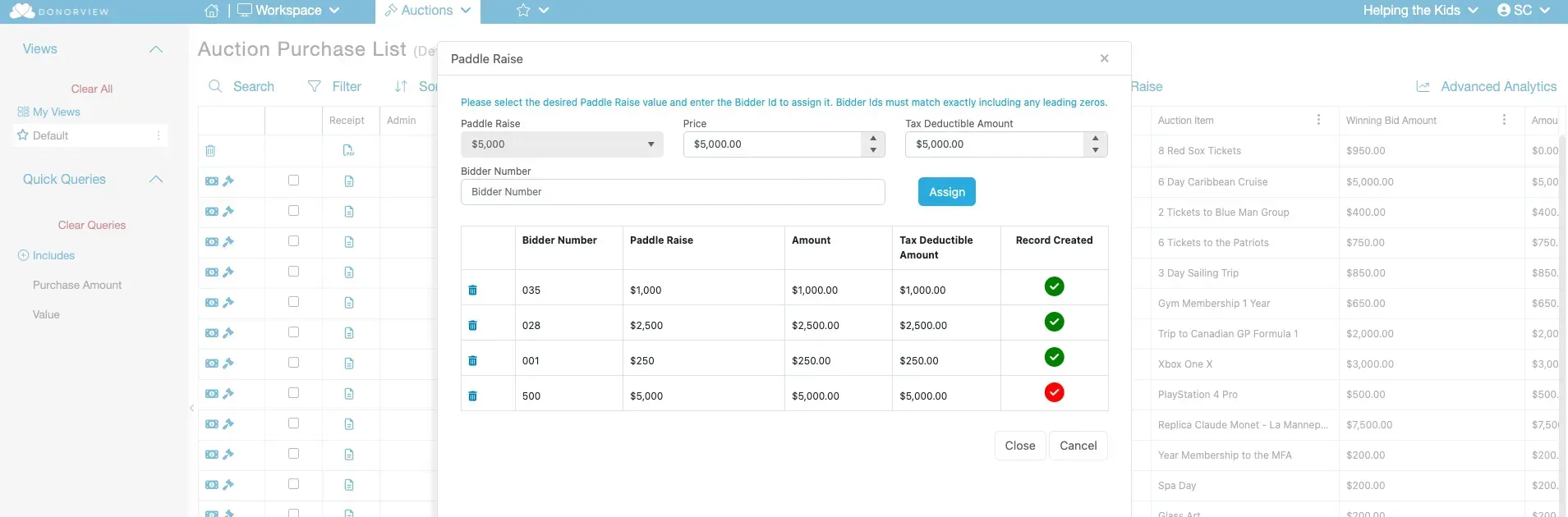Screen dimensions: 1568x517
Task: Open the Default view options dots
Action: click(159, 135)
